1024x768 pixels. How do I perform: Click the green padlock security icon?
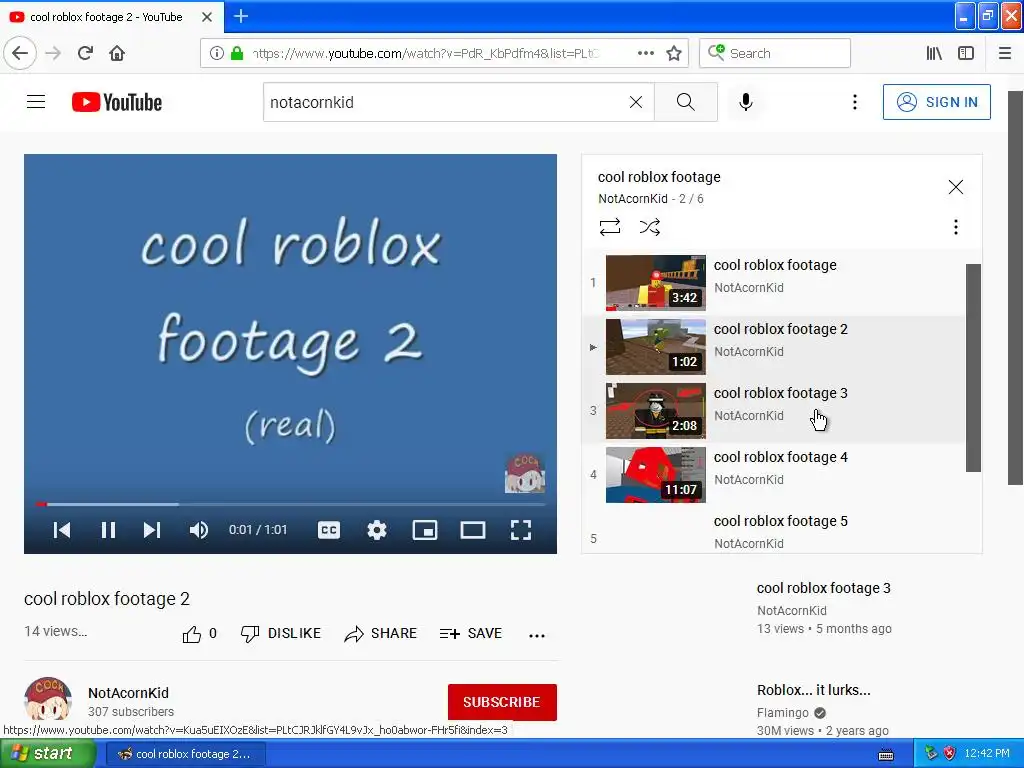pos(236,53)
